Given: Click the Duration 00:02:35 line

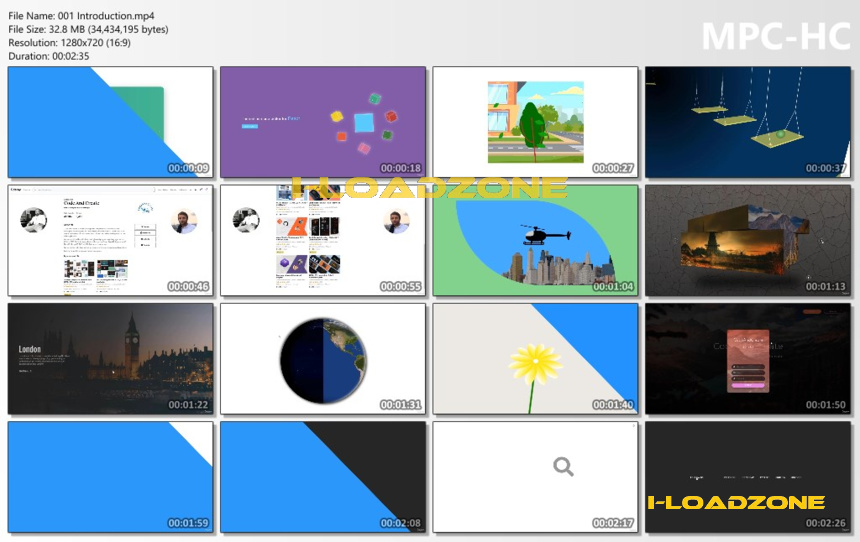Looking at the screenshot, I should 48,56.
